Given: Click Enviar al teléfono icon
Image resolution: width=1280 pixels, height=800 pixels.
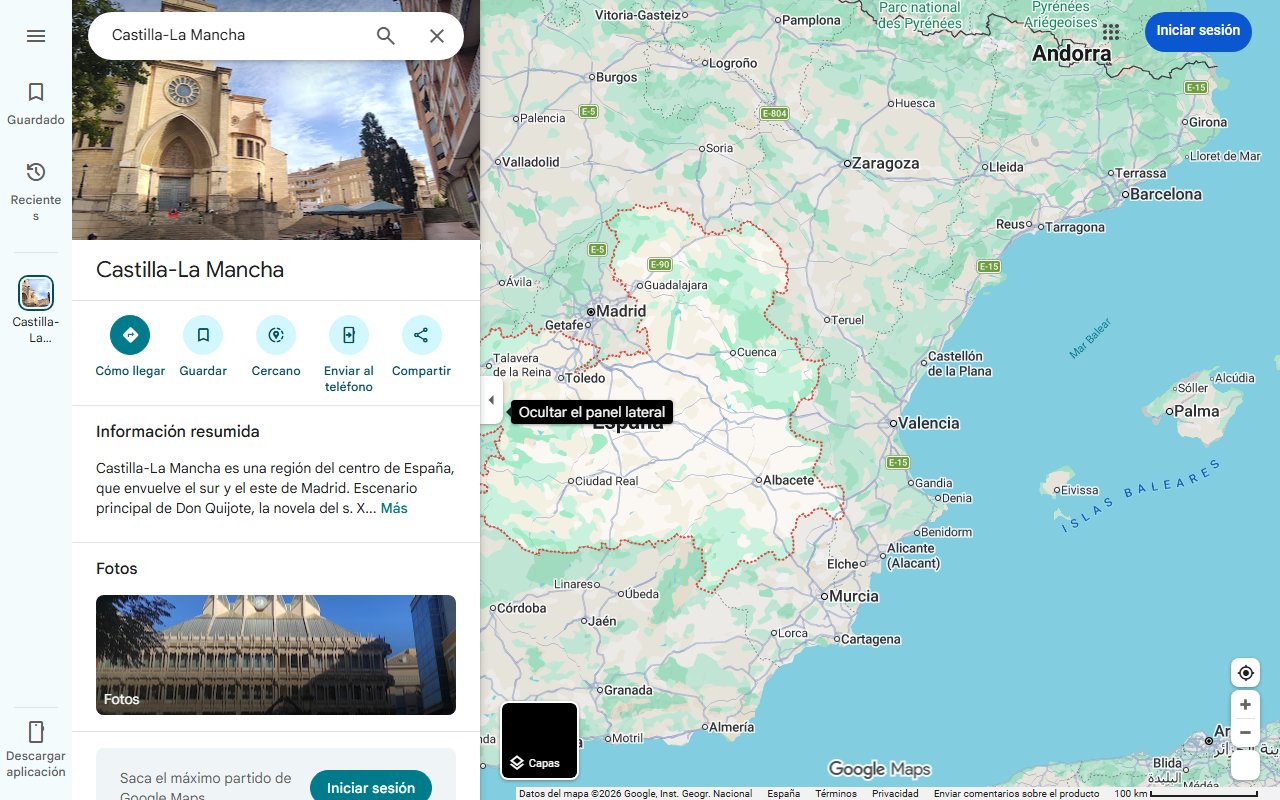Looking at the screenshot, I should click(348, 335).
